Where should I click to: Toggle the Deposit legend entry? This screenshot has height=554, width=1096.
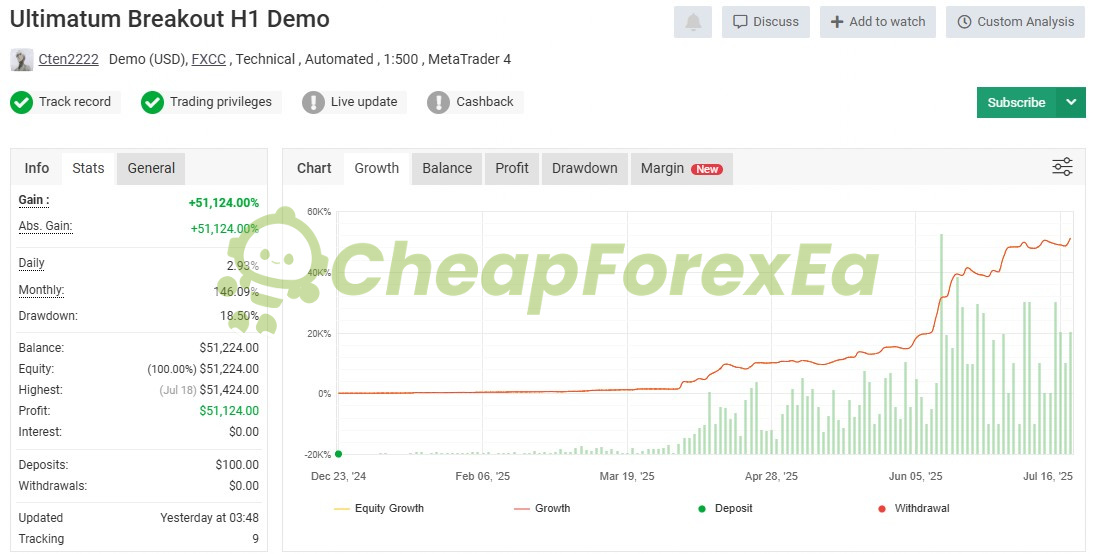pyautogui.click(x=726, y=509)
